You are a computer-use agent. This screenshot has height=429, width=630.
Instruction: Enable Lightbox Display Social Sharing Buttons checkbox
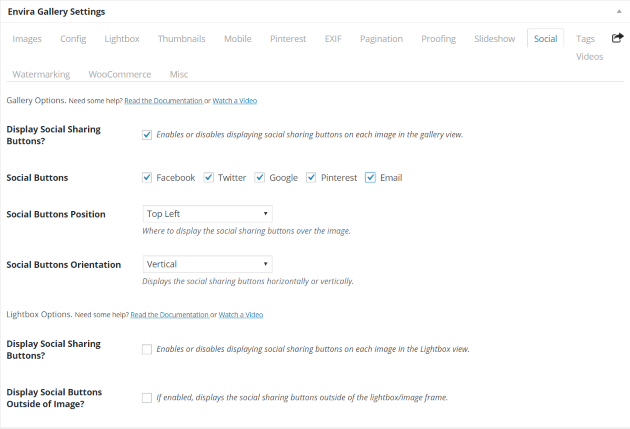pos(147,349)
